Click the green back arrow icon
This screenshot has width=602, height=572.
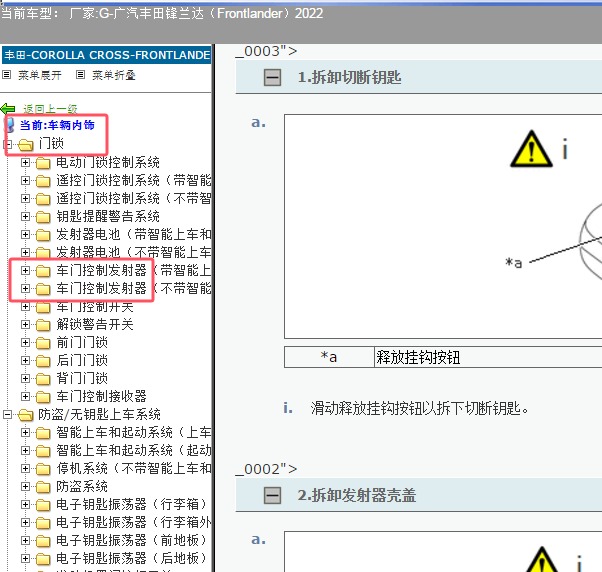pos(8,109)
